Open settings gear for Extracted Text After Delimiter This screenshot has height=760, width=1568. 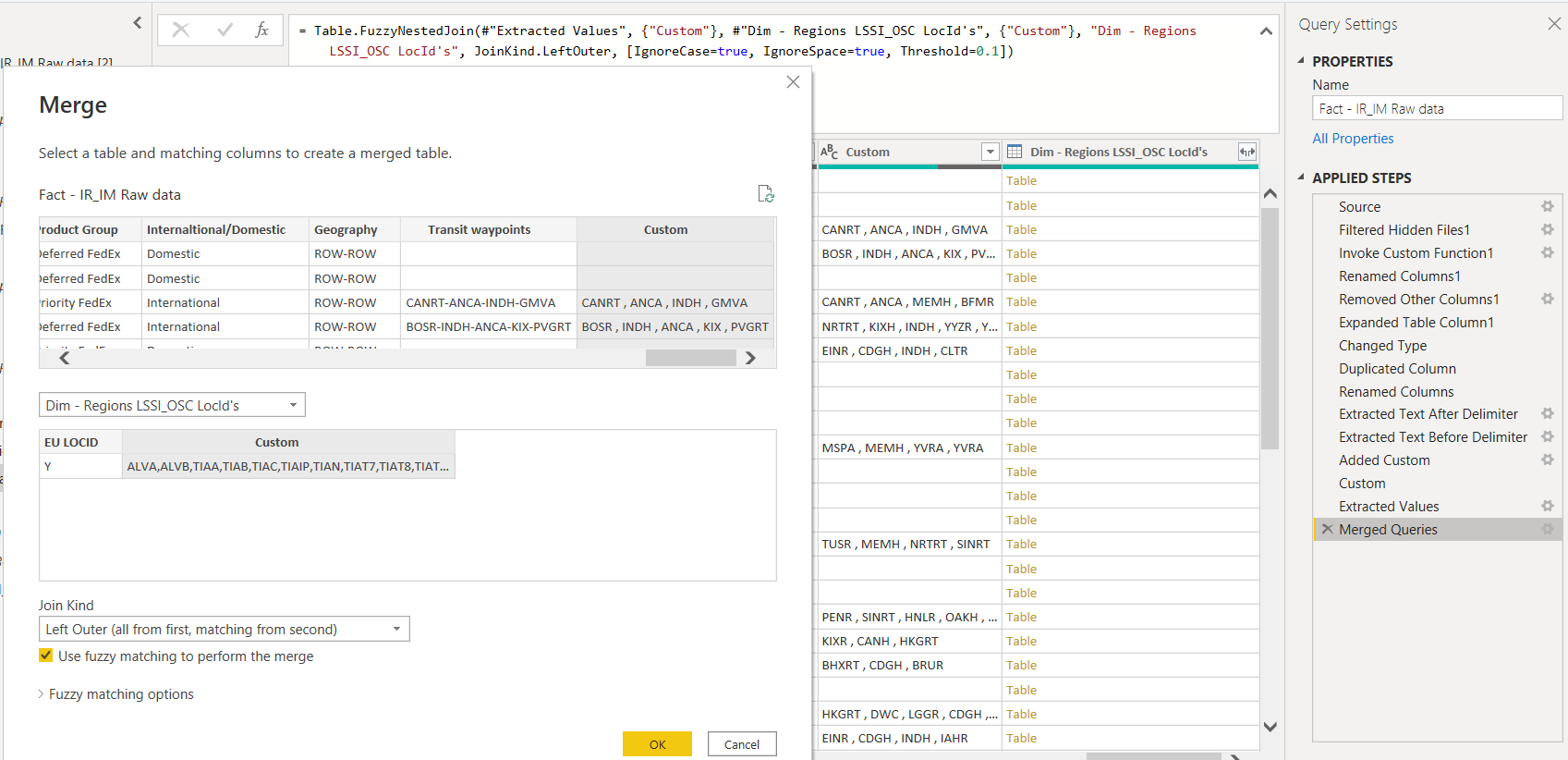pos(1548,413)
